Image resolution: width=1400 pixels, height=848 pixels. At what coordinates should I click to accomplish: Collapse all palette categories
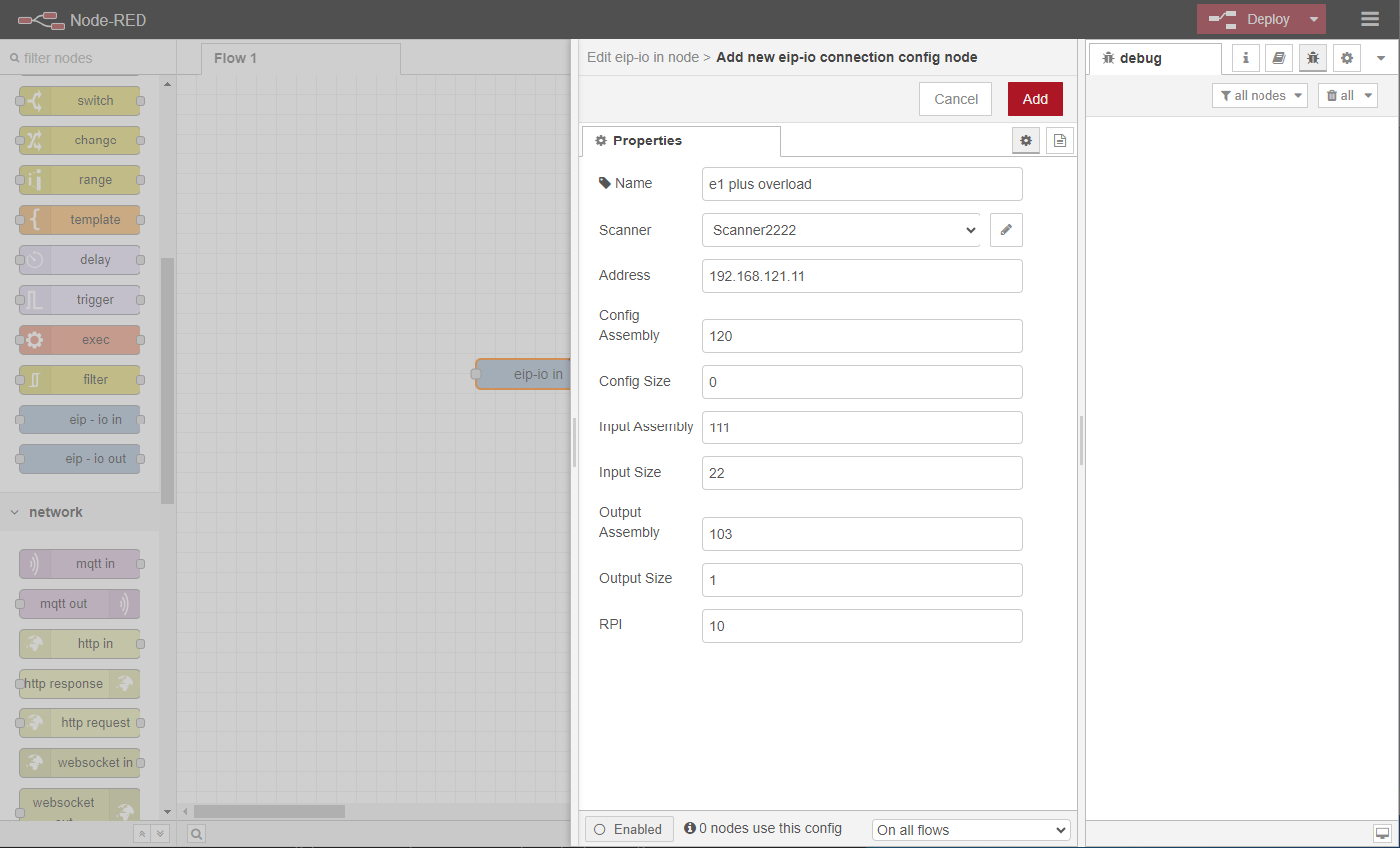click(x=142, y=834)
